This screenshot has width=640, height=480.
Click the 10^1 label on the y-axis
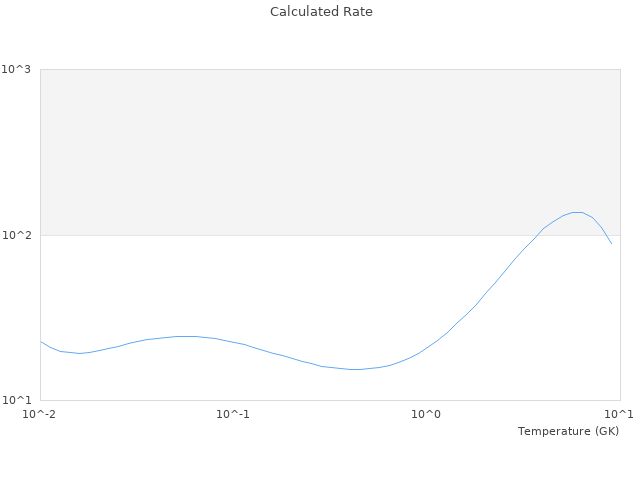pyautogui.click(x=17, y=401)
